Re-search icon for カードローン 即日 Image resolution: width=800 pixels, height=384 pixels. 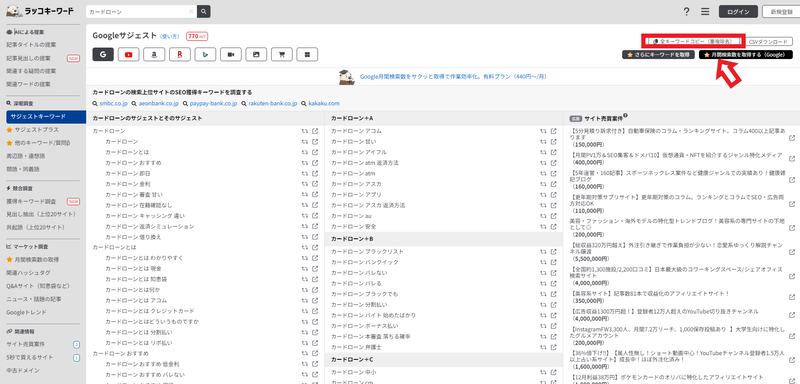pos(305,173)
